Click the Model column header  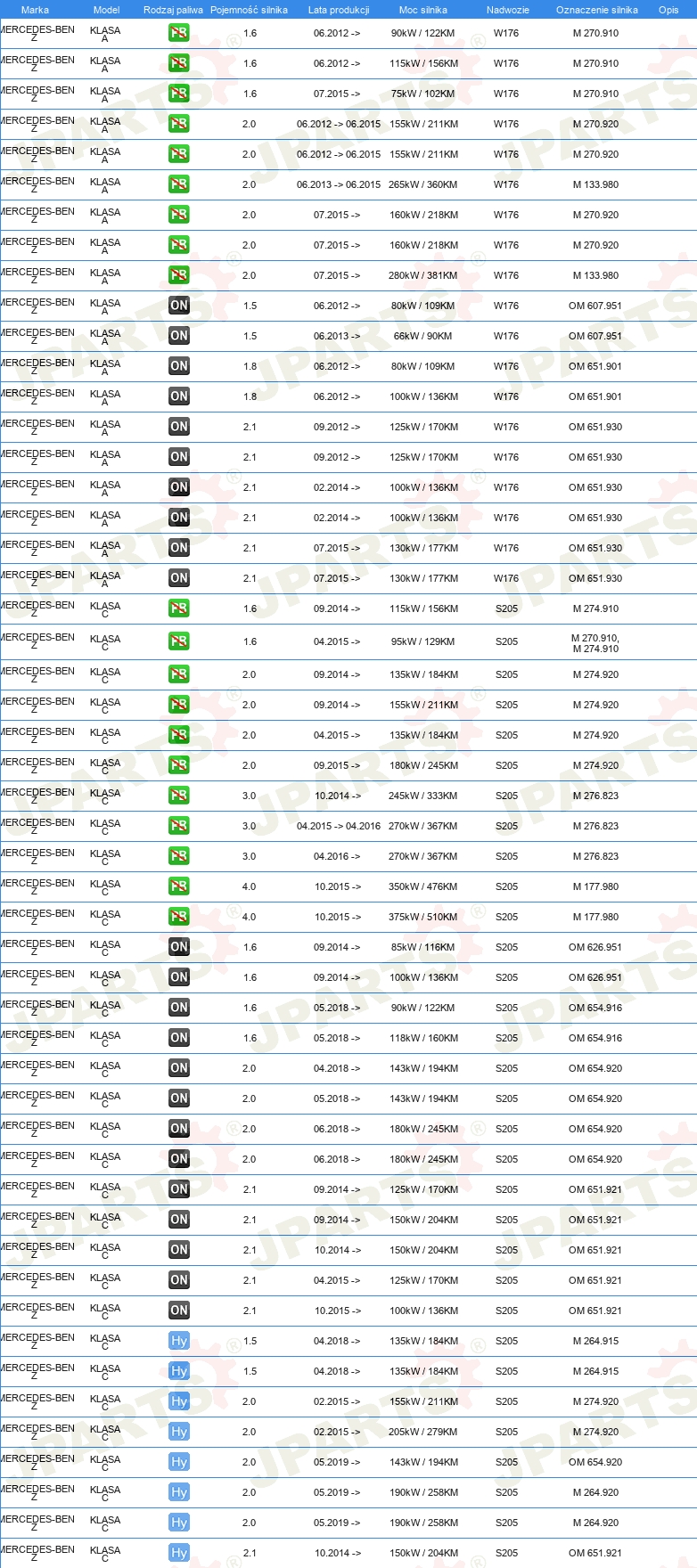[x=106, y=10]
